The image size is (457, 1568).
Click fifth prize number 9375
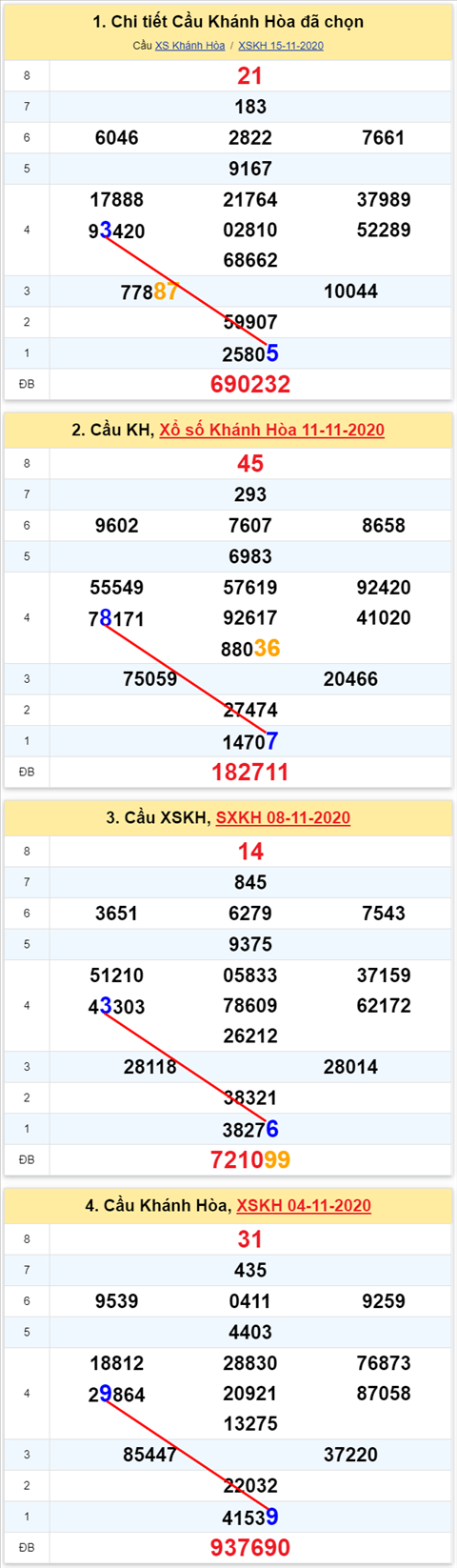[250, 944]
